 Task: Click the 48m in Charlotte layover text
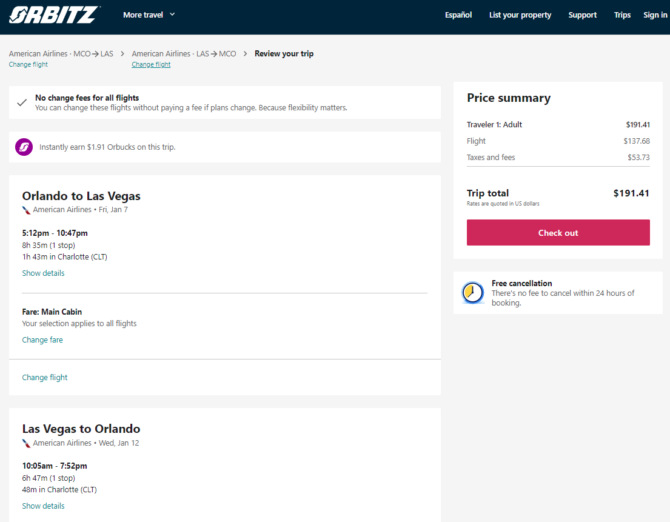(x=59, y=490)
